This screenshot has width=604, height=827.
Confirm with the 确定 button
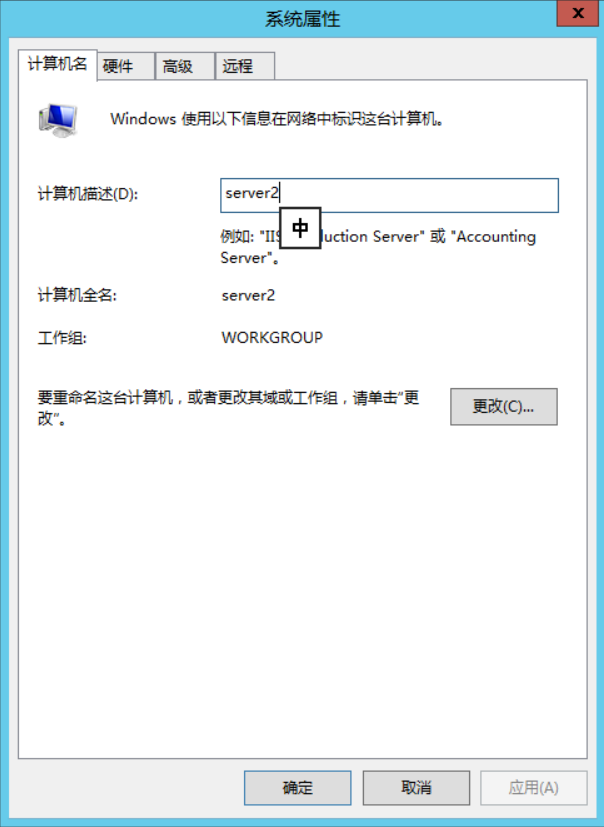pos(298,788)
